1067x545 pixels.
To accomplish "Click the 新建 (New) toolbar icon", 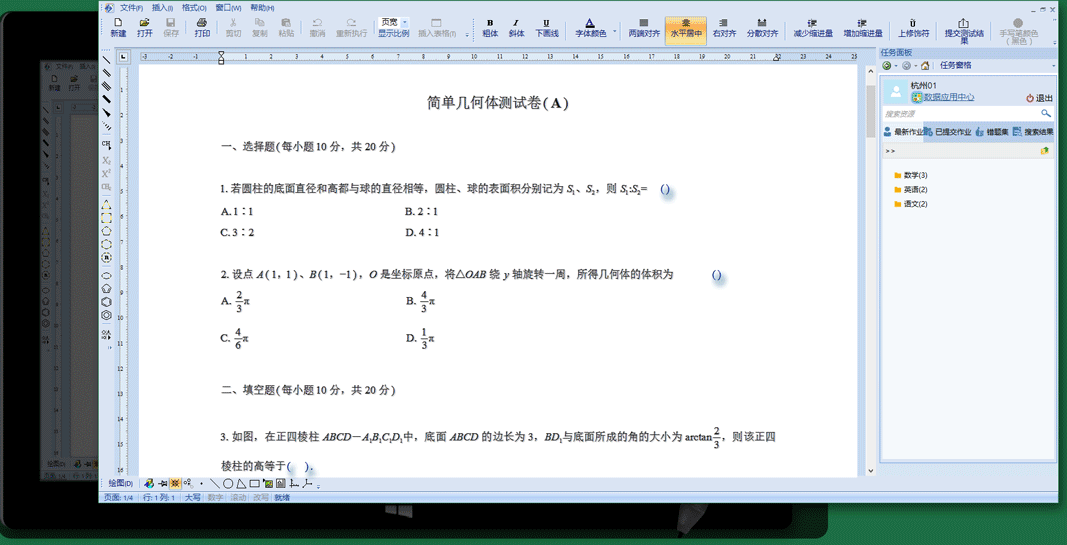I will point(118,27).
